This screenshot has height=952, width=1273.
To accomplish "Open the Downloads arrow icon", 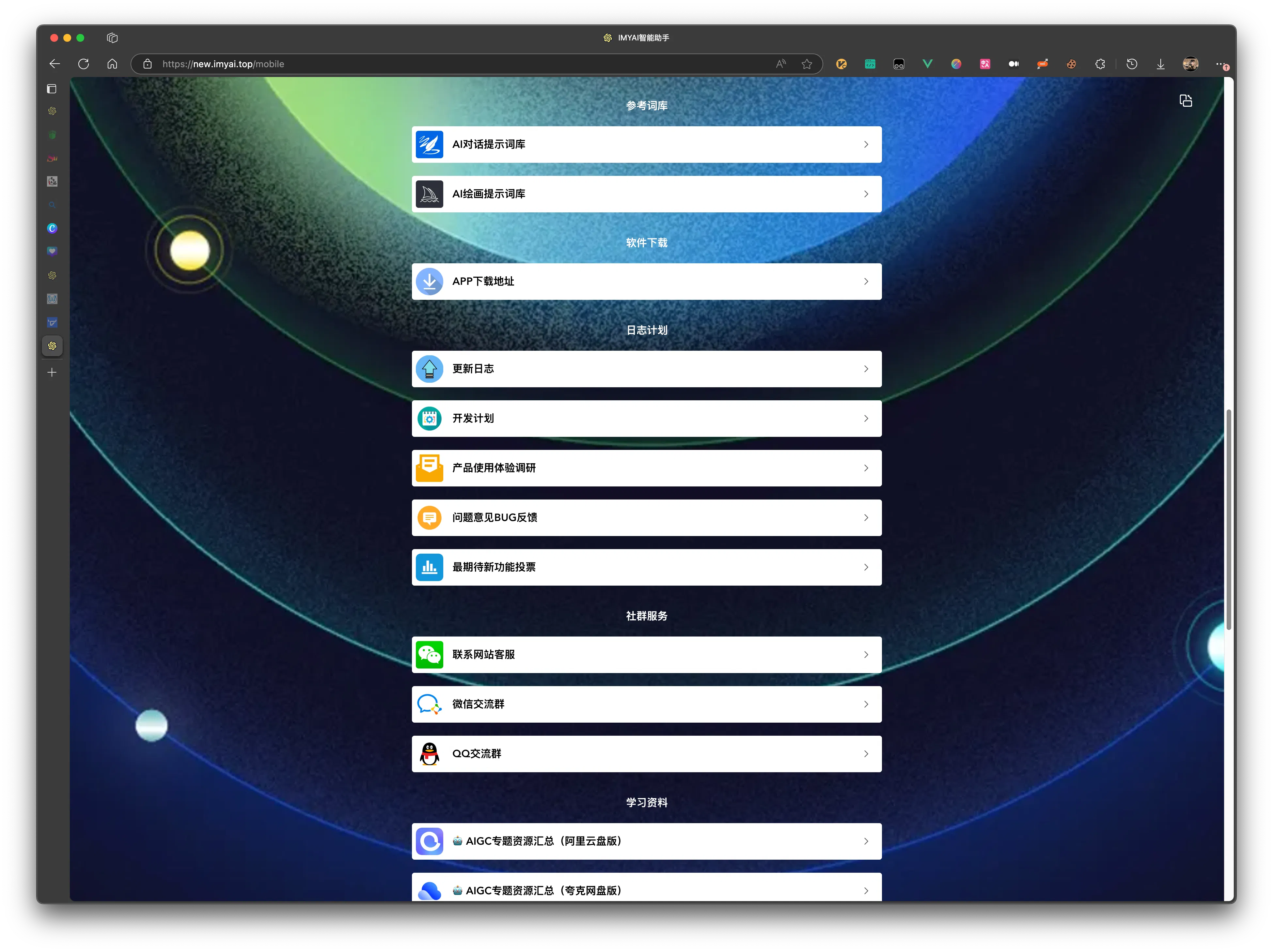I will (1160, 64).
